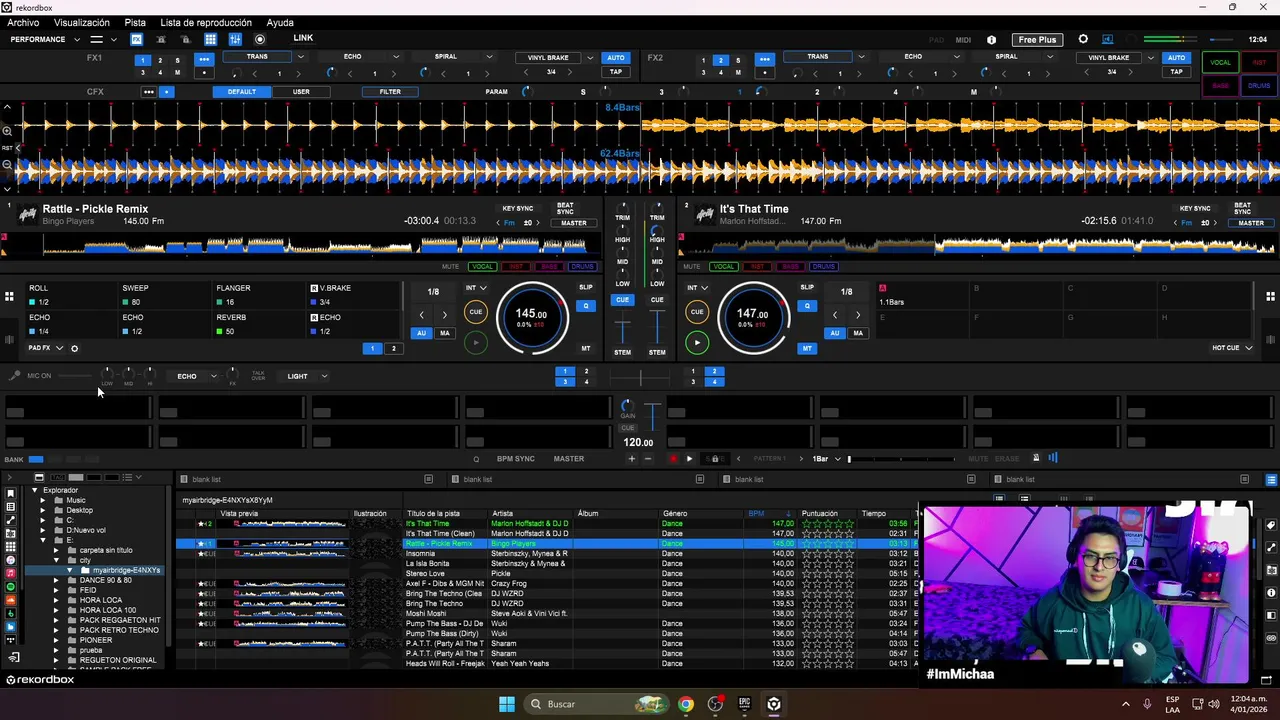The height and width of the screenshot is (720, 1280).
Task: Open the playlists icon in sidebar
Action: (11, 506)
